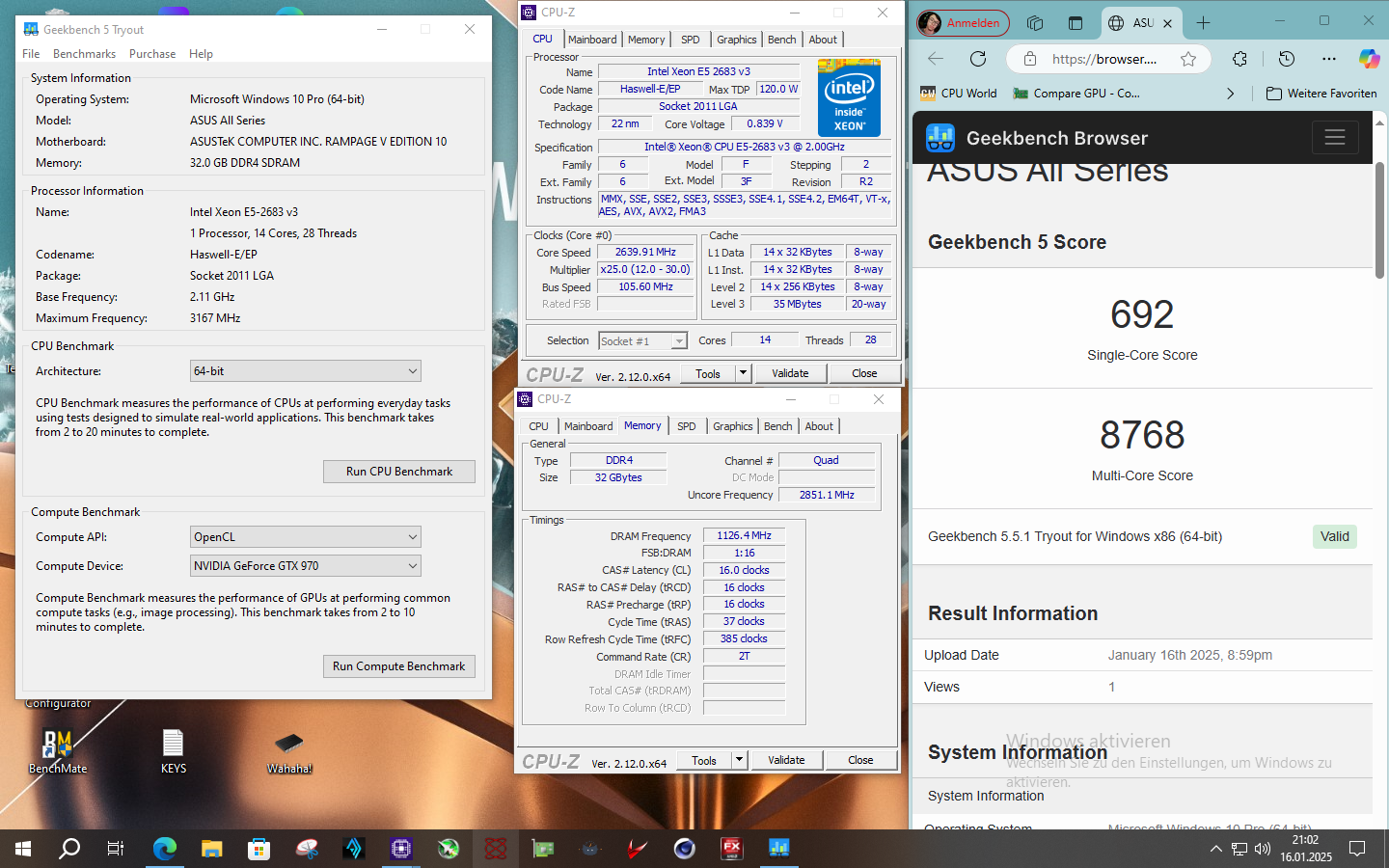Toggle Geekbench Browser hamburger menu
Screen dimensions: 1389x868
click(1335, 137)
